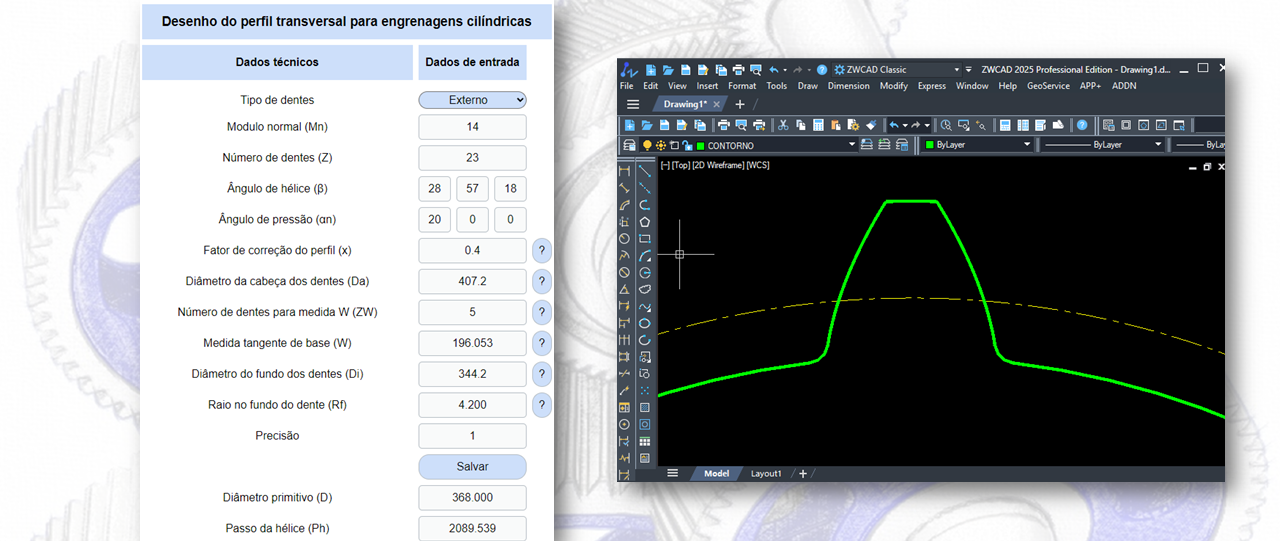The image size is (1280, 541).
Task: Click the New drawing icon in standard toolbar
Action: [630, 125]
